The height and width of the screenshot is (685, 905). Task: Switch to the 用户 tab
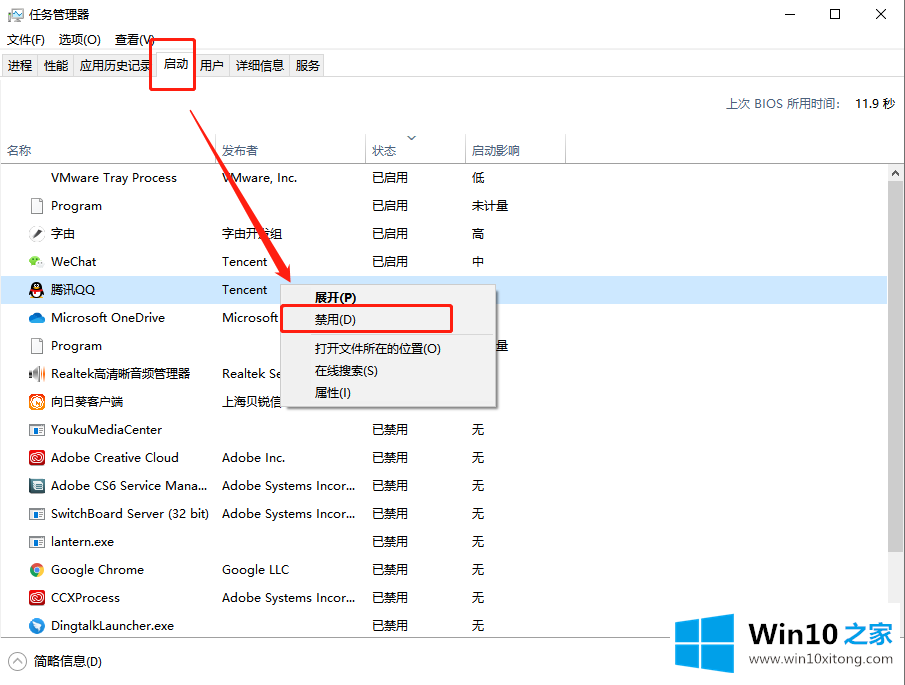click(x=212, y=66)
